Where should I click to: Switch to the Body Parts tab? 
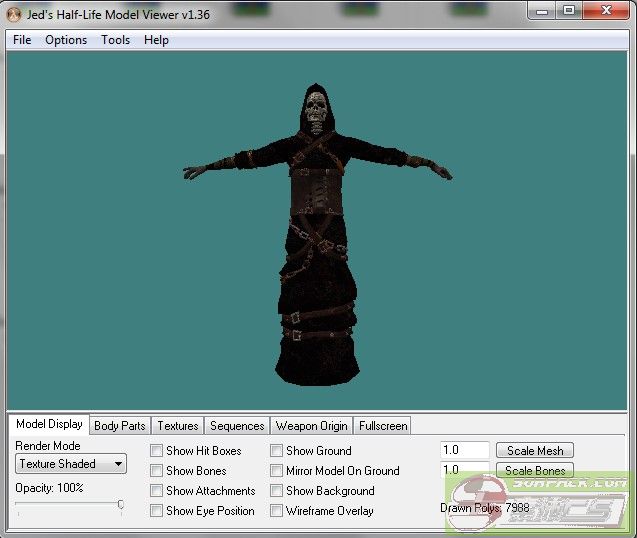point(119,426)
